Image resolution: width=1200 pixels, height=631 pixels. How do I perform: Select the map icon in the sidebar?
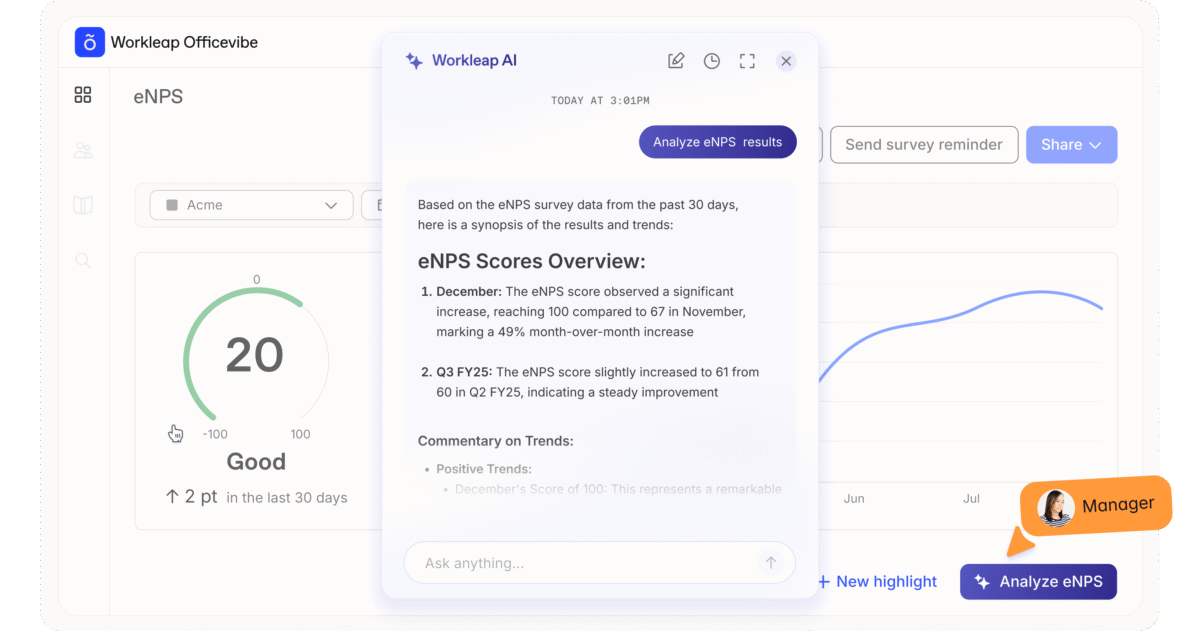tap(83, 205)
